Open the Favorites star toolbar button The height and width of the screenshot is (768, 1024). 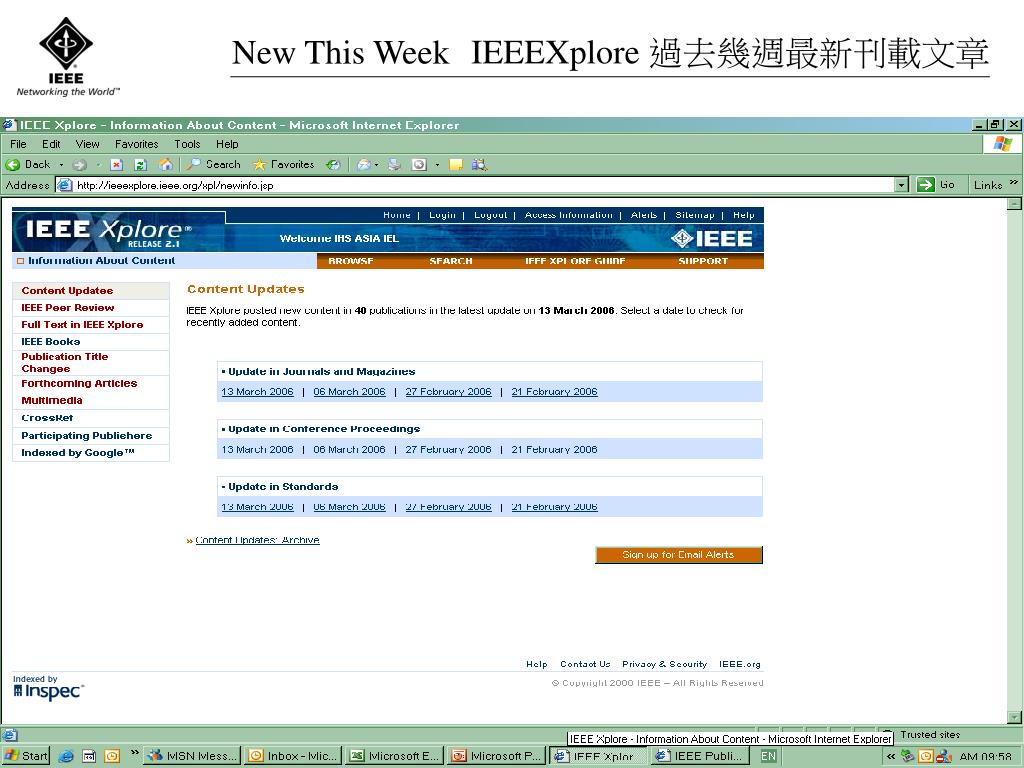coord(283,165)
